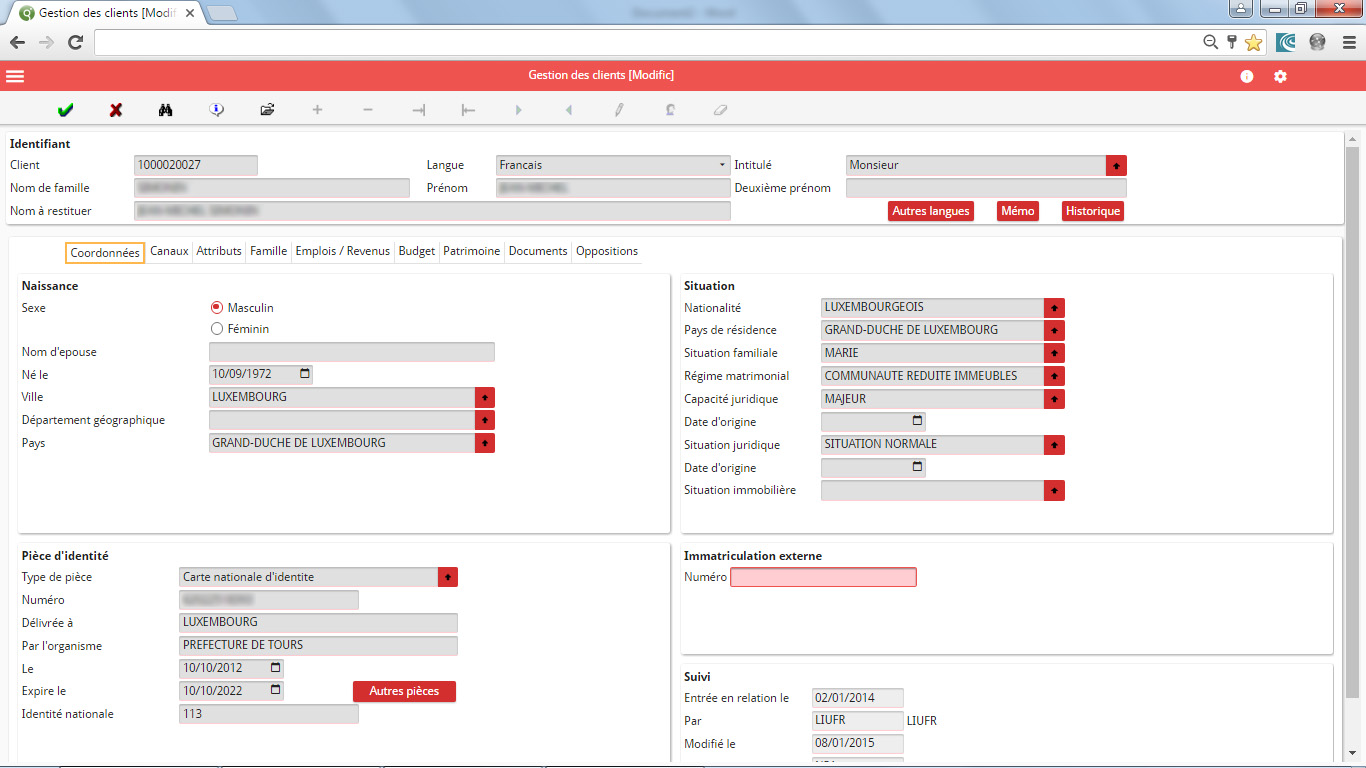This screenshot has width=1366, height=768.
Task: Open Département géographique selector arrow
Action: tap(485, 420)
